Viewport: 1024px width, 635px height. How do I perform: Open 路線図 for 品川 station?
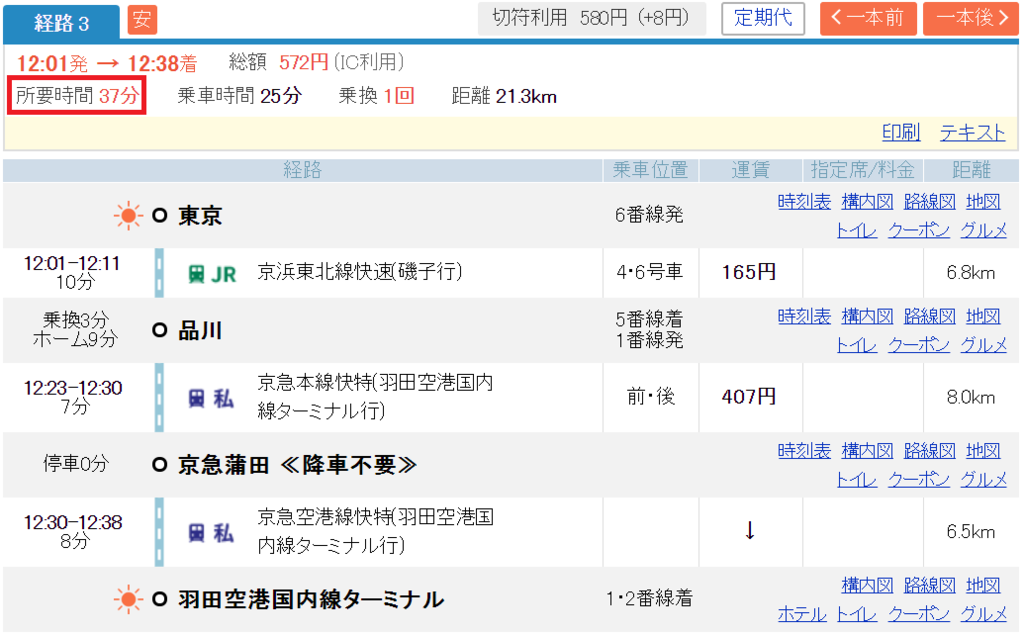click(x=929, y=317)
